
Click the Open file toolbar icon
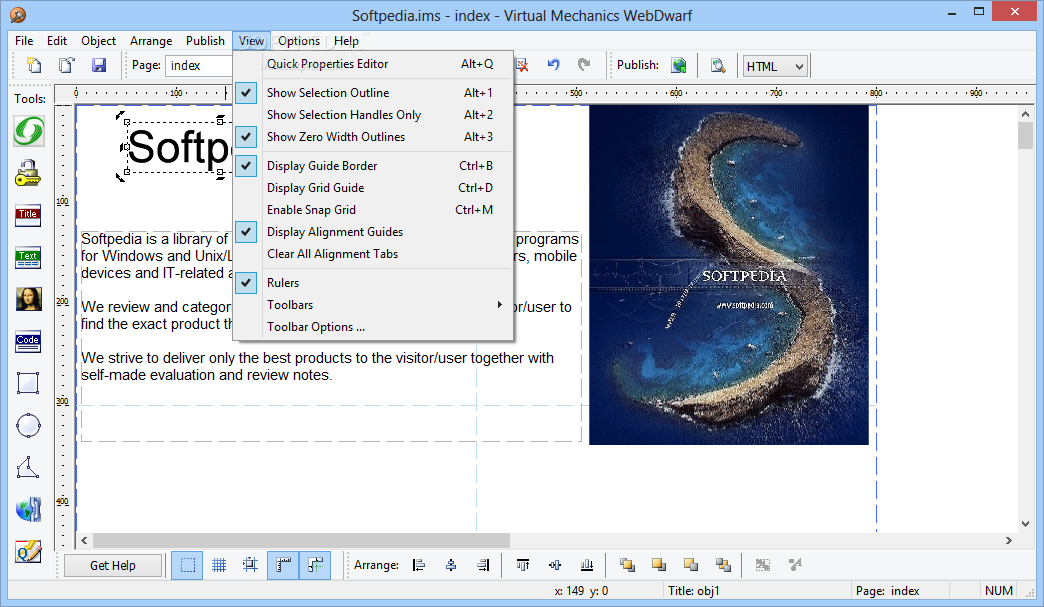pyautogui.click(x=66, y=65)
